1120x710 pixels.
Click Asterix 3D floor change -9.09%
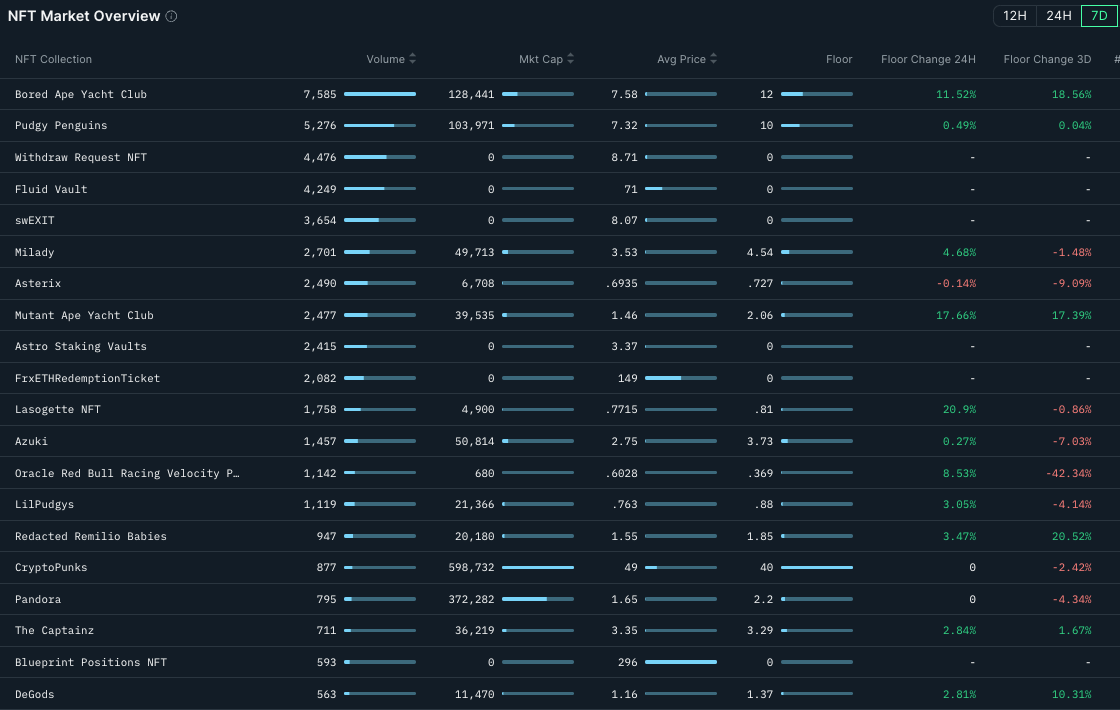1071,284
